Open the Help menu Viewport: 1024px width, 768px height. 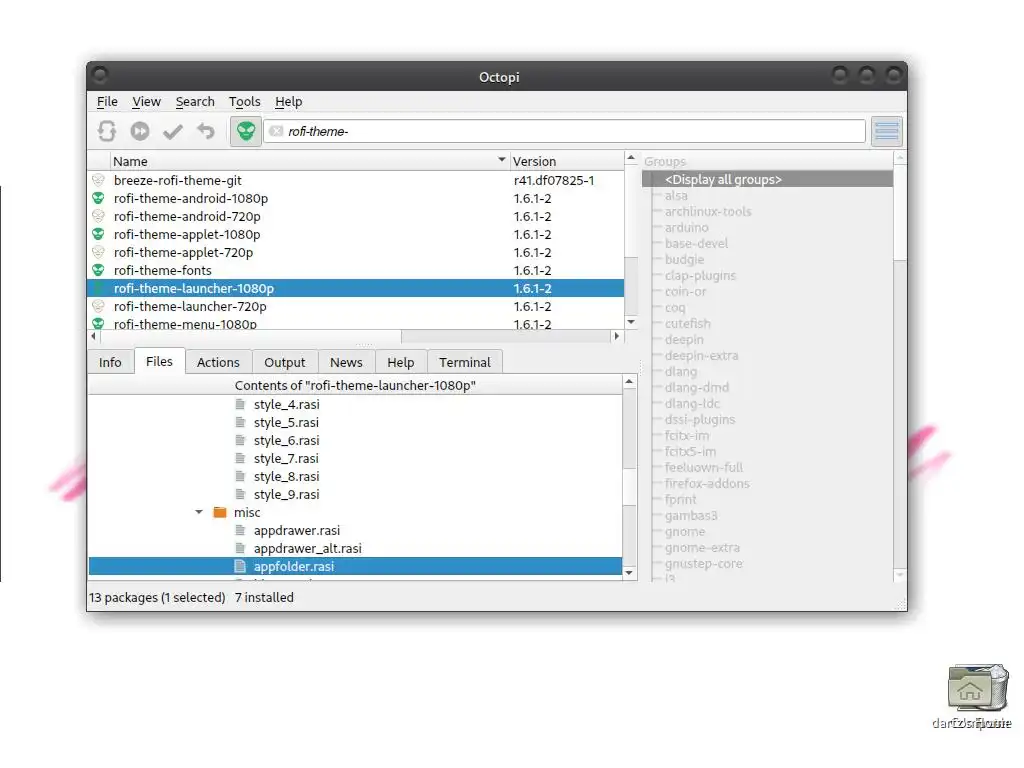[288, 101]
